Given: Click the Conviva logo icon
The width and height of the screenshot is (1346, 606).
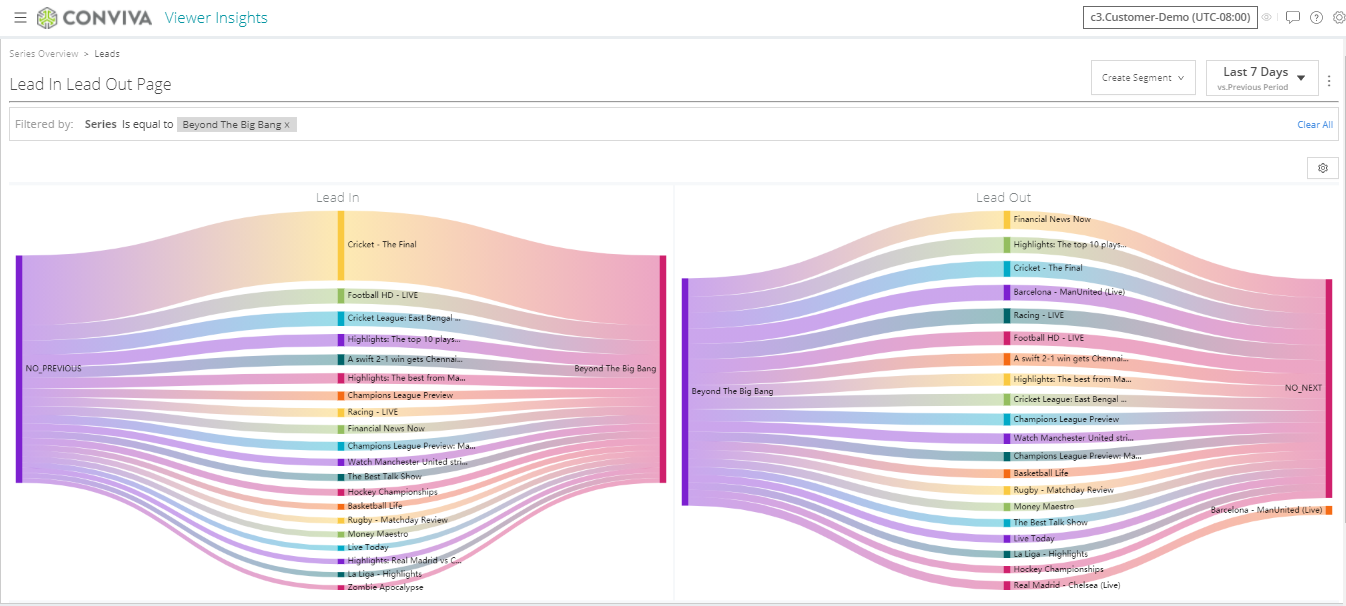Looking at the screenshot, I should (46, 18).
